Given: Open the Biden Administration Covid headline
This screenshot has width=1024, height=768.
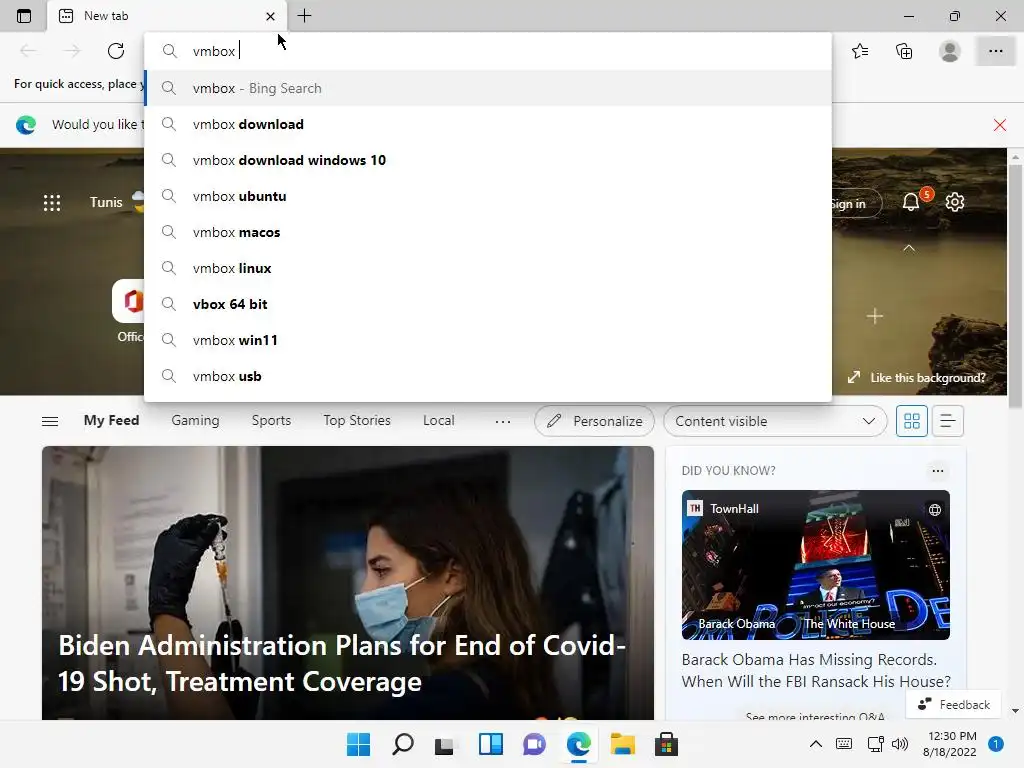Looking at the screenshot, I should [342, 664].
